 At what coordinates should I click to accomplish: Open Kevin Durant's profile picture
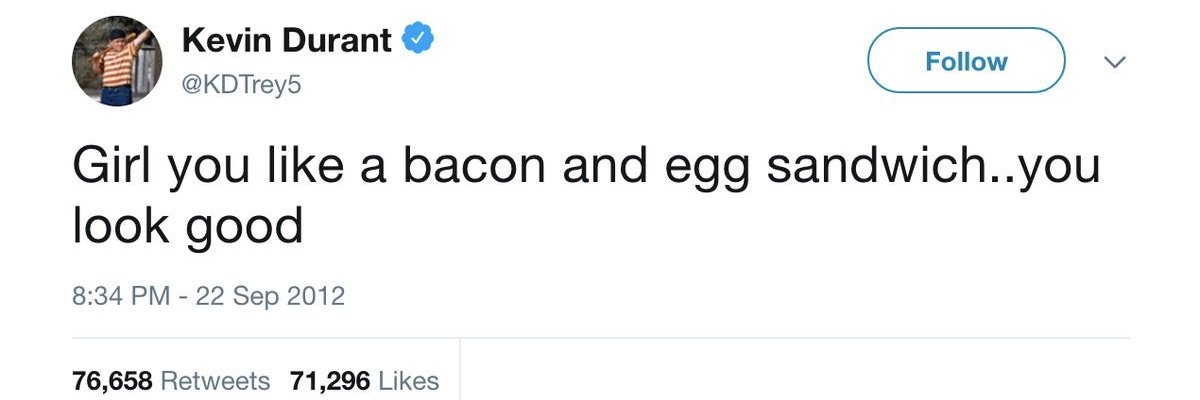tap(118, 62)
